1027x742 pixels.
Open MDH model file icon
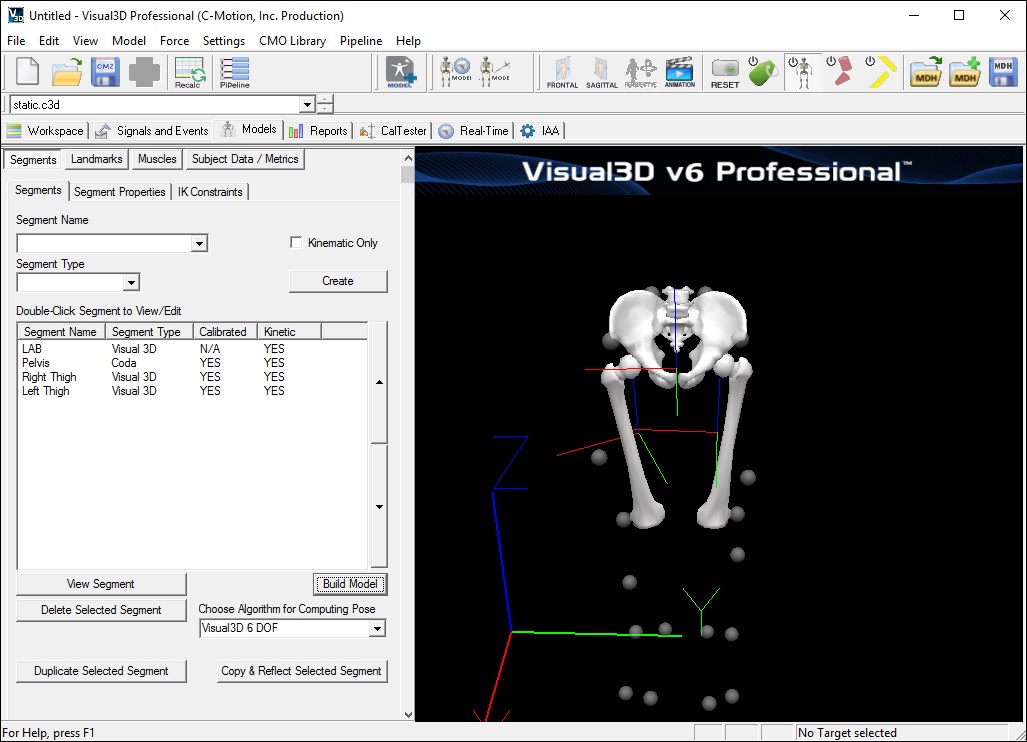pyautogui.click(x=925, y=72)
